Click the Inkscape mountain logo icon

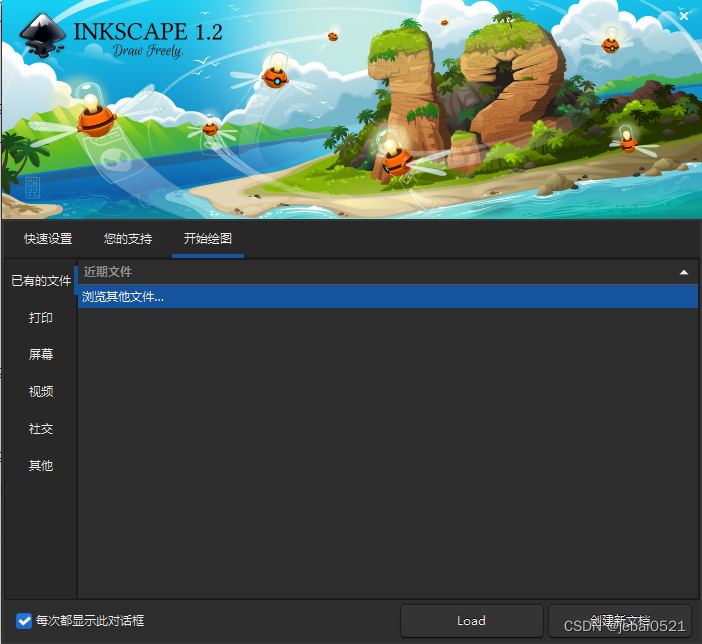43,35
